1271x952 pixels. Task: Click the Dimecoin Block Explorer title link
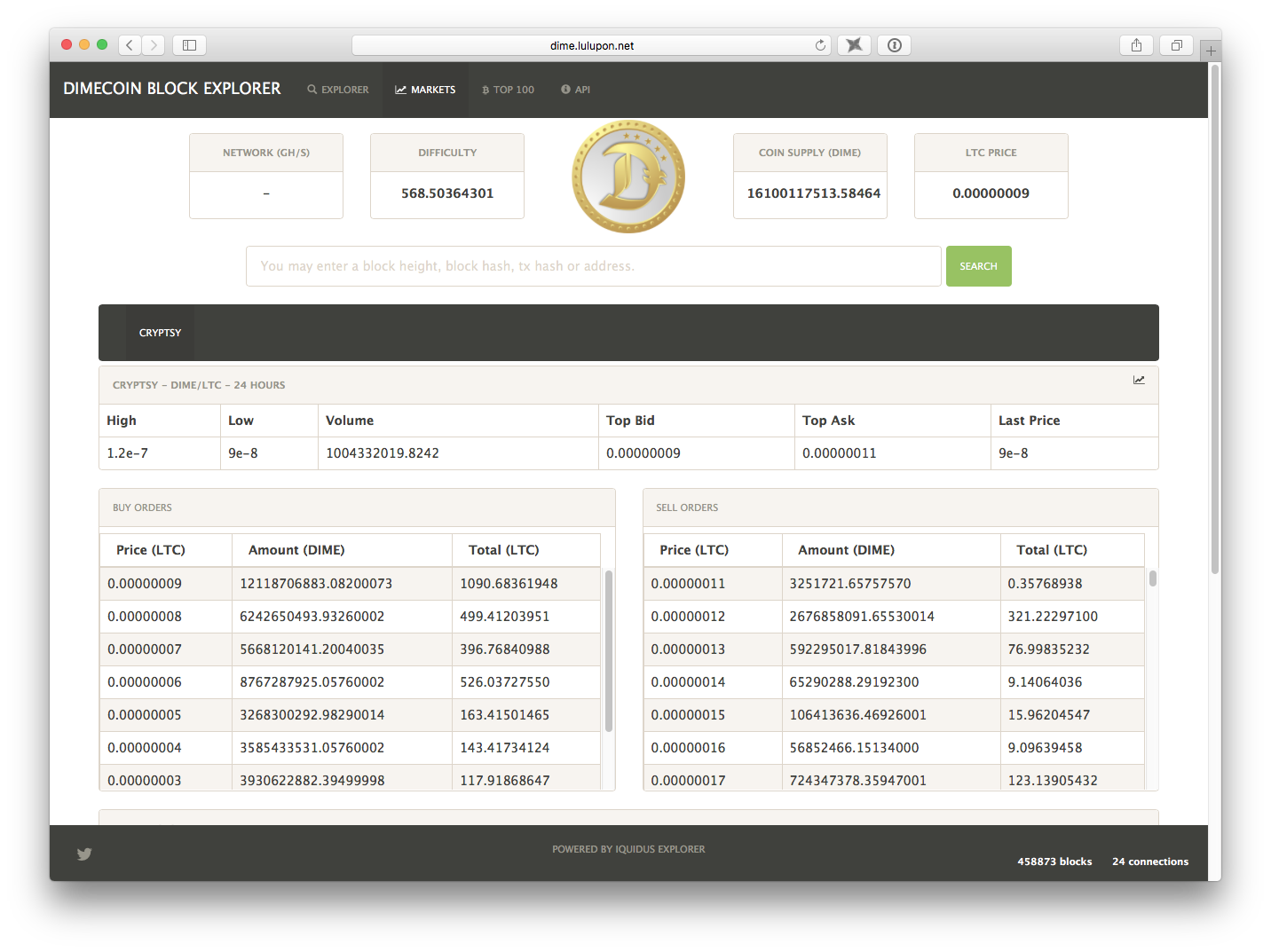pos(172,89)
